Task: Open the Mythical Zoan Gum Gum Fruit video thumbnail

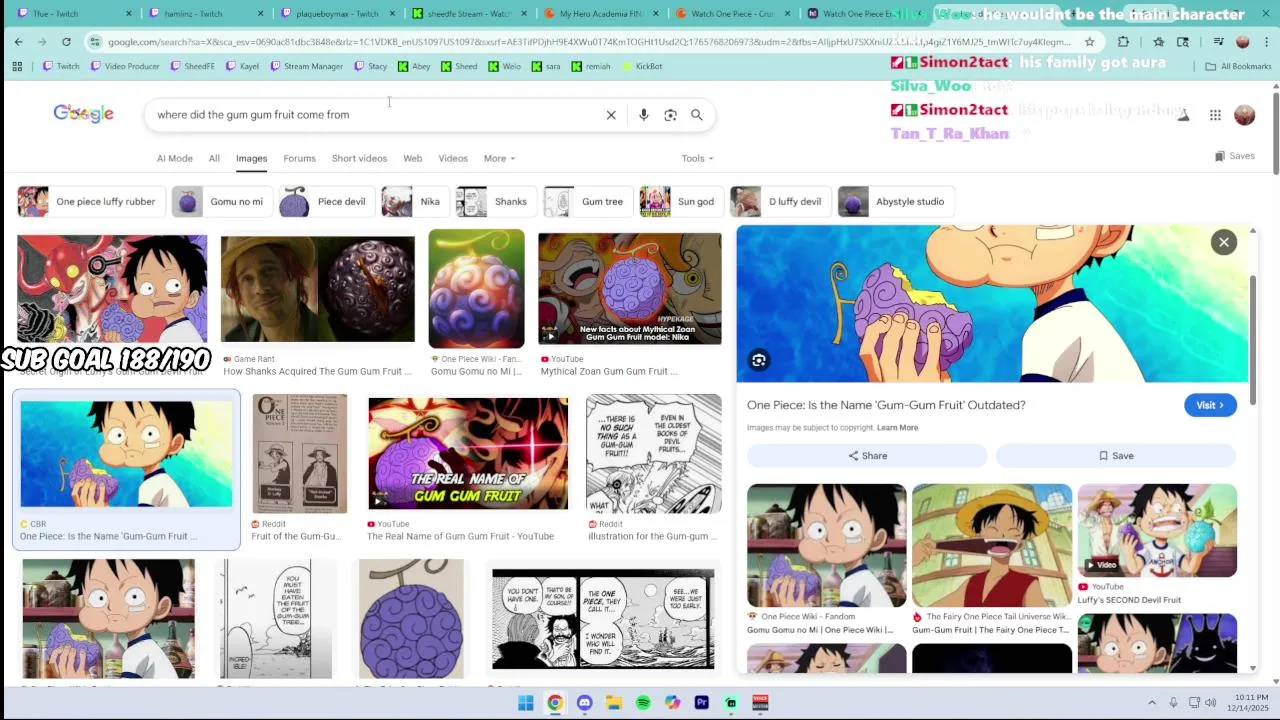Action: click(x=629, y=289)
